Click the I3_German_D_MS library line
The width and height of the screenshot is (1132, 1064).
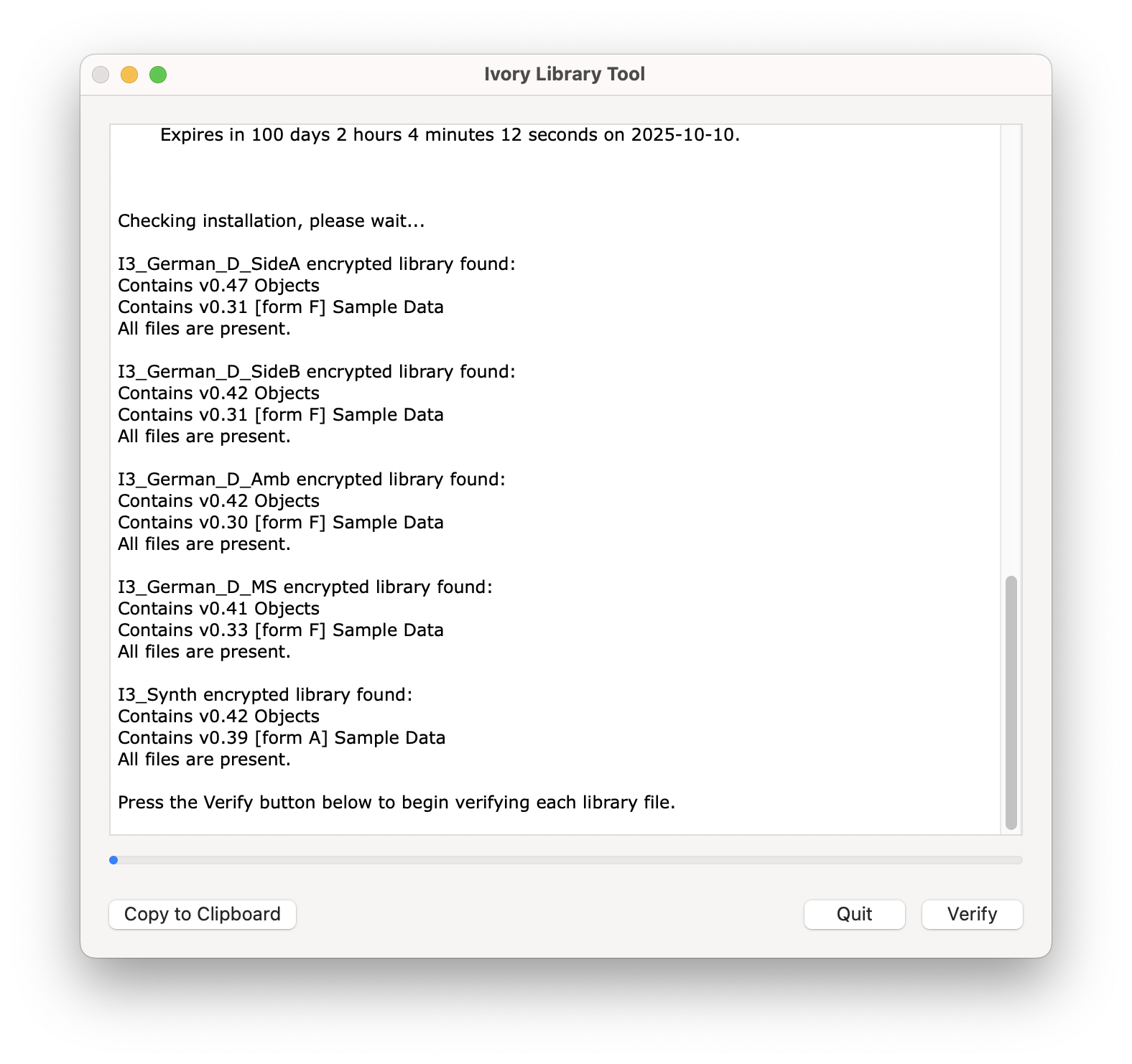pyautogui.click(x=305, y=587)
